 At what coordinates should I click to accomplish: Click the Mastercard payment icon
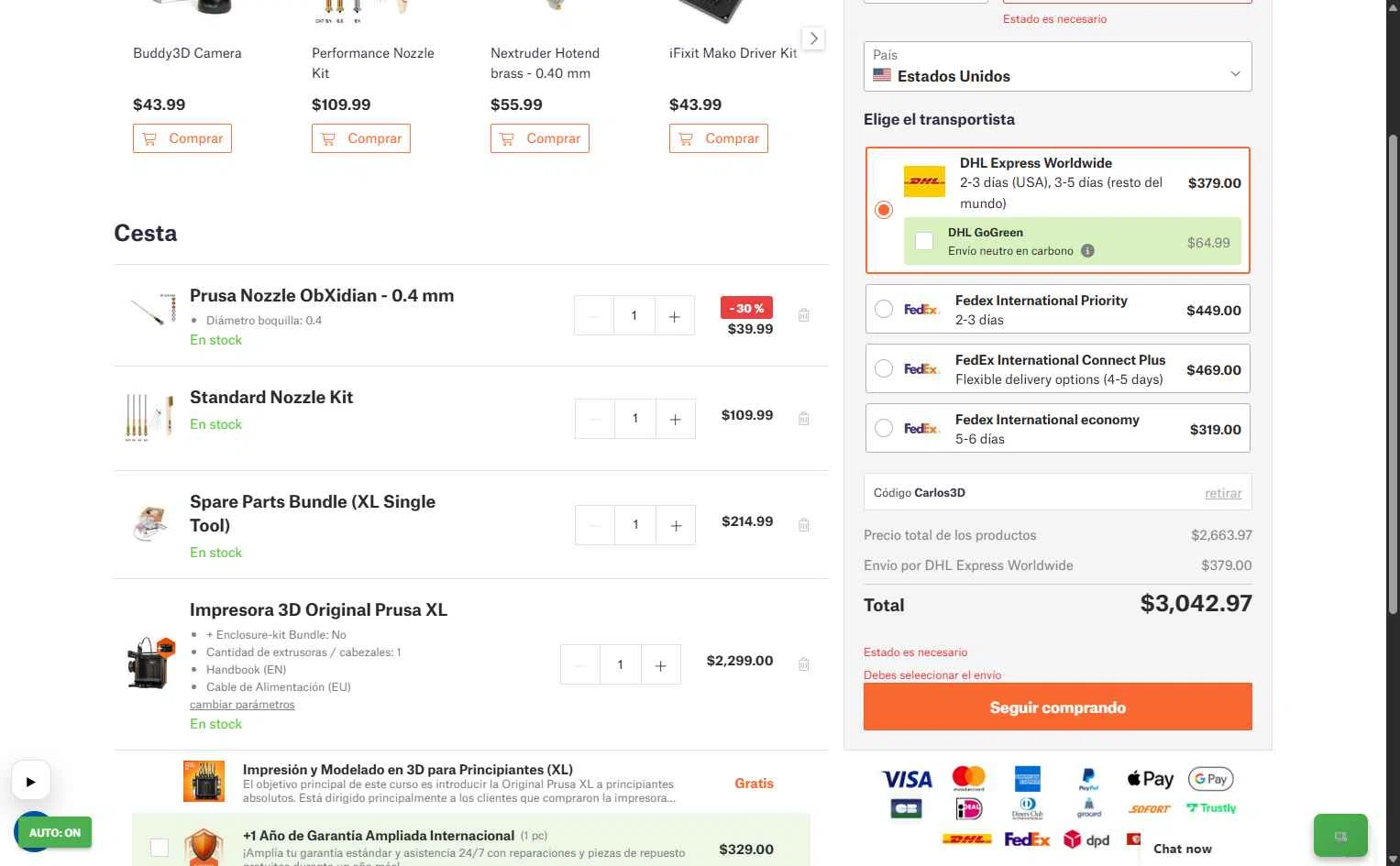point(968,778)
